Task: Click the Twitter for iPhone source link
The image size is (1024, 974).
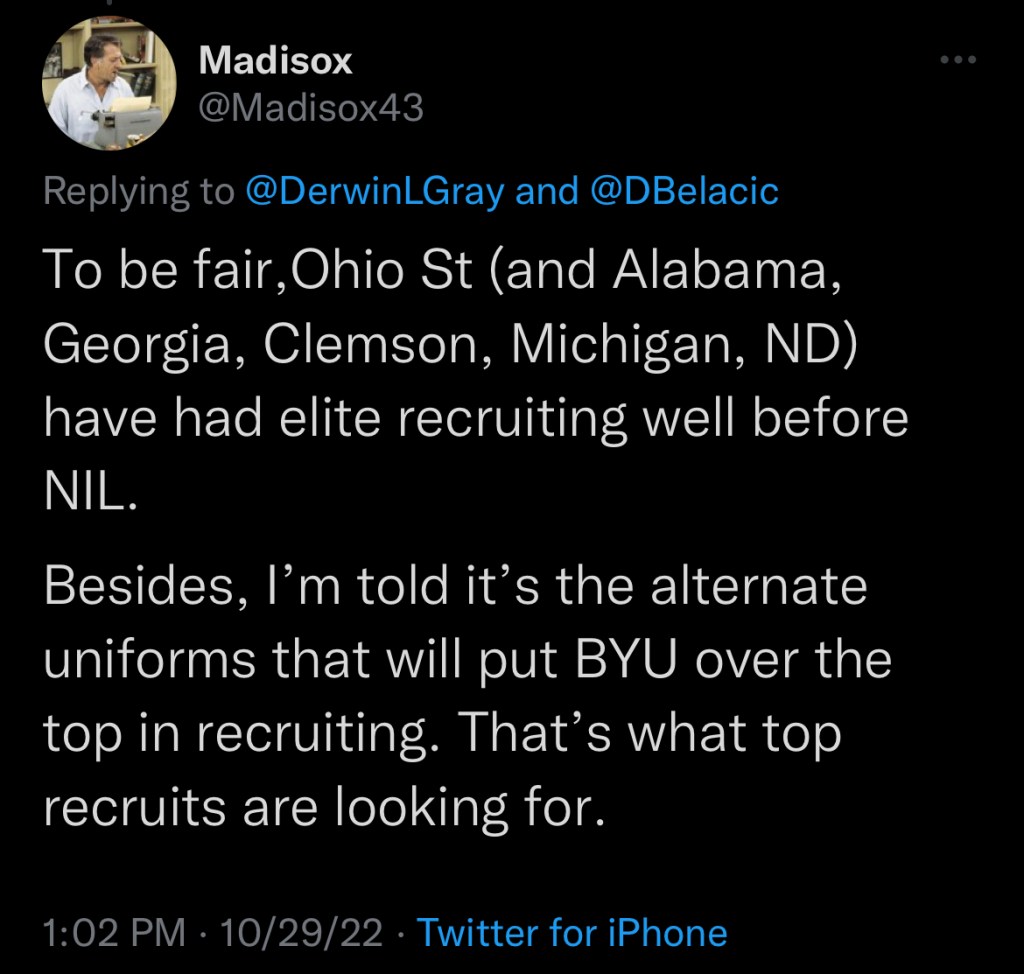Action: tap(571, 932)
